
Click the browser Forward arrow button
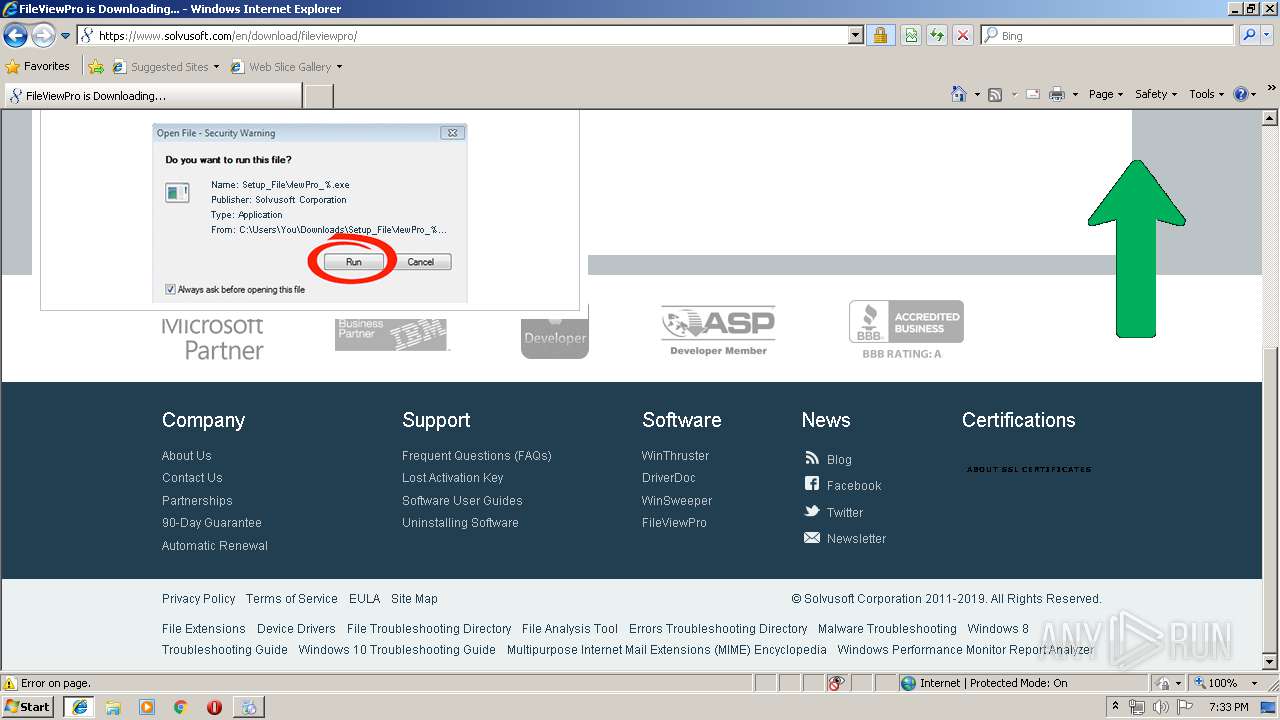click(x=43, y=36)
